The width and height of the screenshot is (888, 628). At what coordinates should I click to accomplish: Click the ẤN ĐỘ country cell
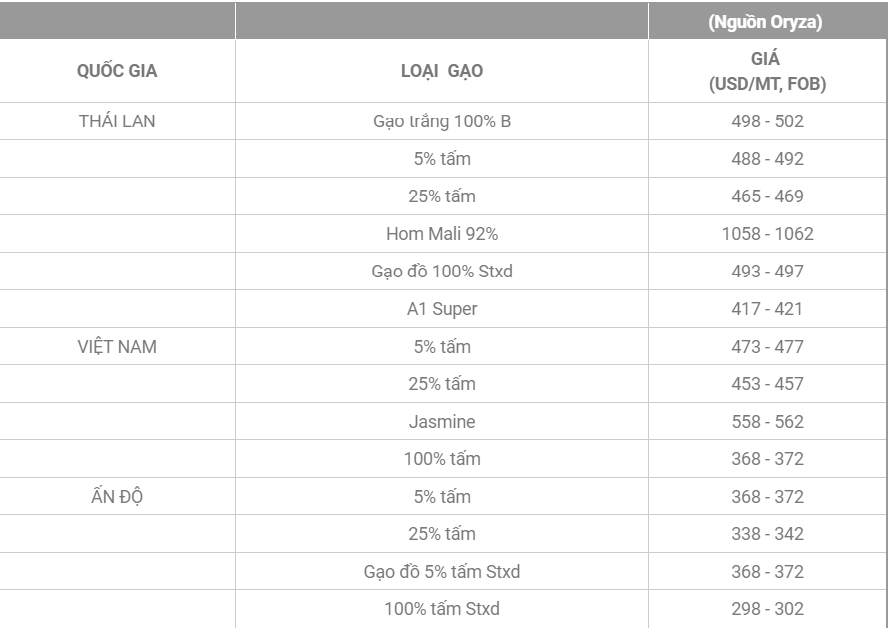tap(117, 497)
